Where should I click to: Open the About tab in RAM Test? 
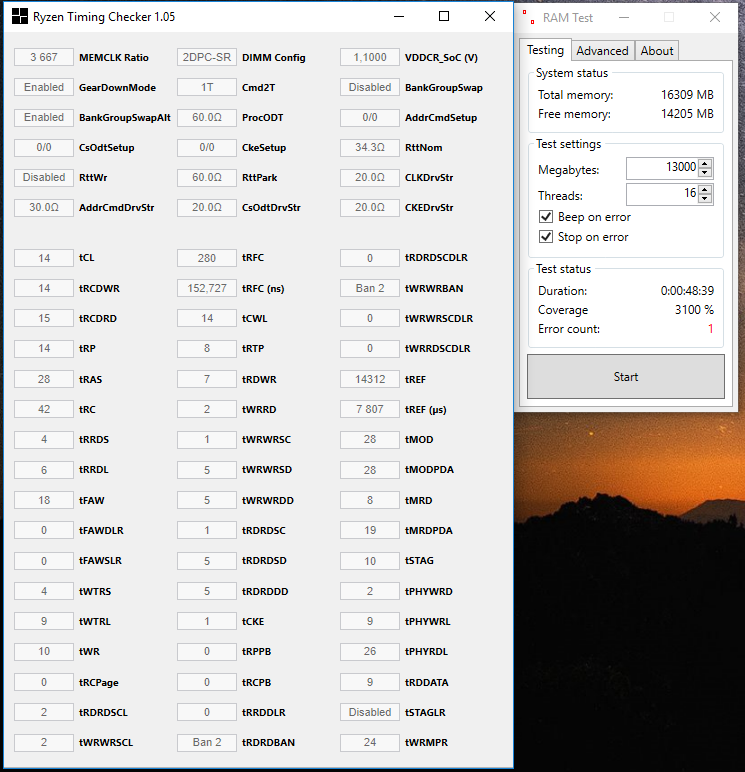pyautogui.click(x=657, y=51)
